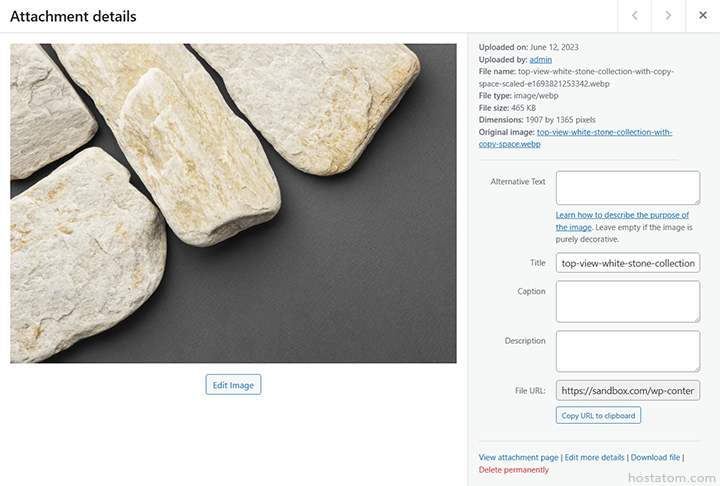Open the Original image file link
Screen dimensions: 720x486
click(x=604, y=132)
